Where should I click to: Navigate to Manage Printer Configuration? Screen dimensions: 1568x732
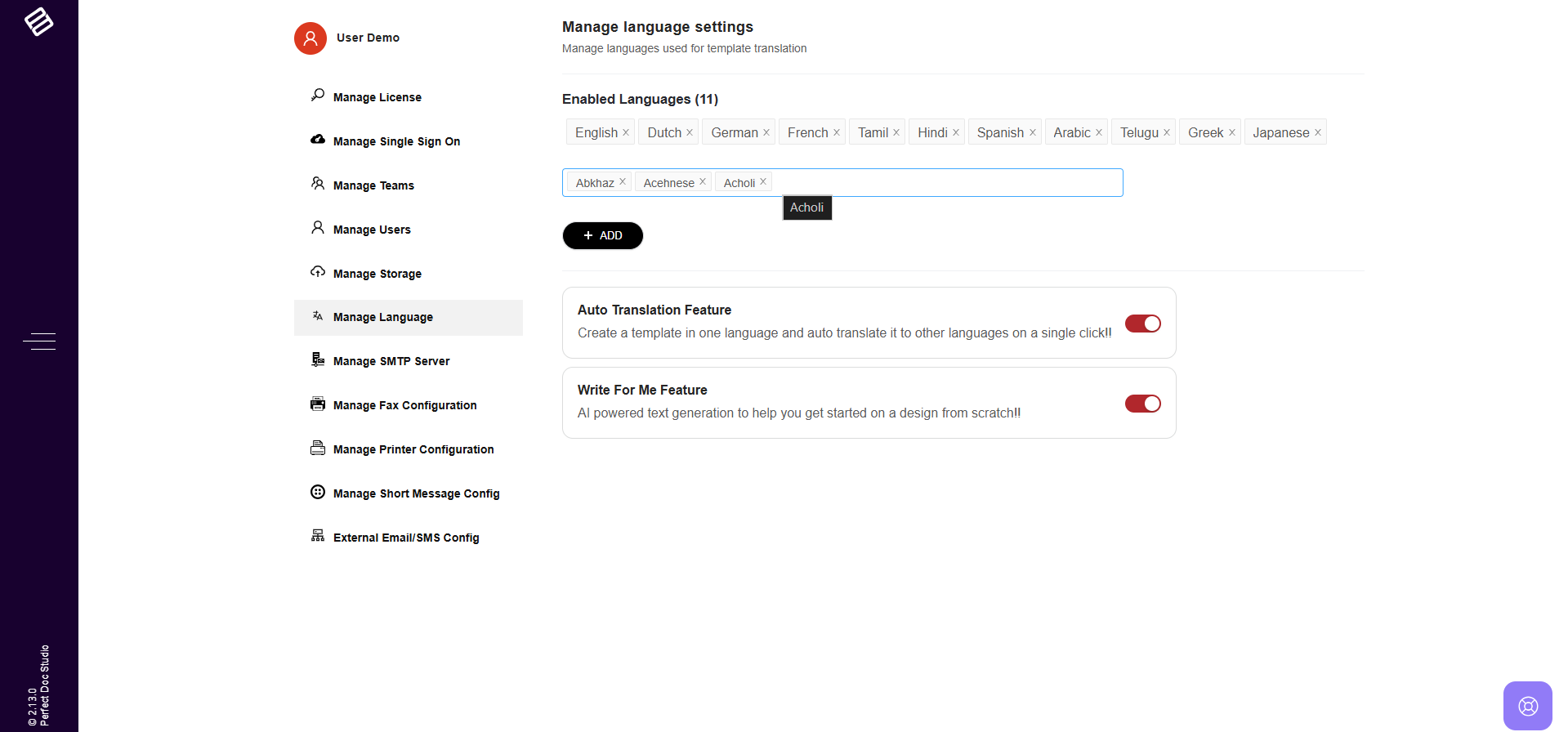413,449
